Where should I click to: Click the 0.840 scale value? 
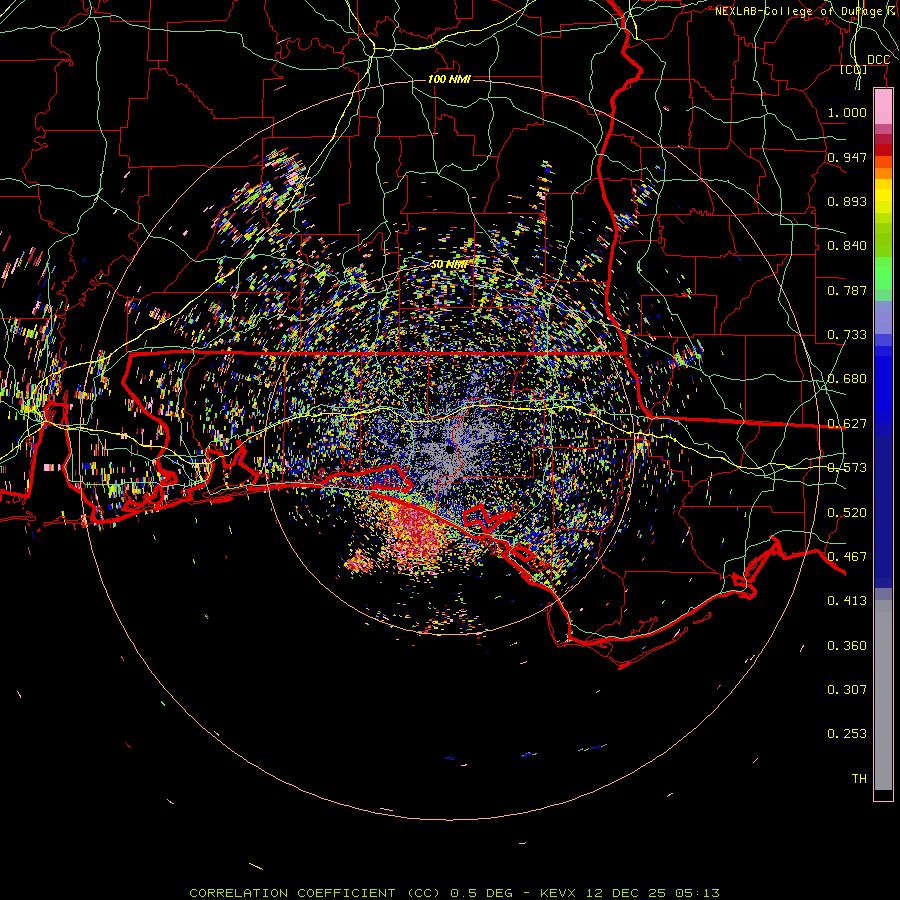pos(847,246)
